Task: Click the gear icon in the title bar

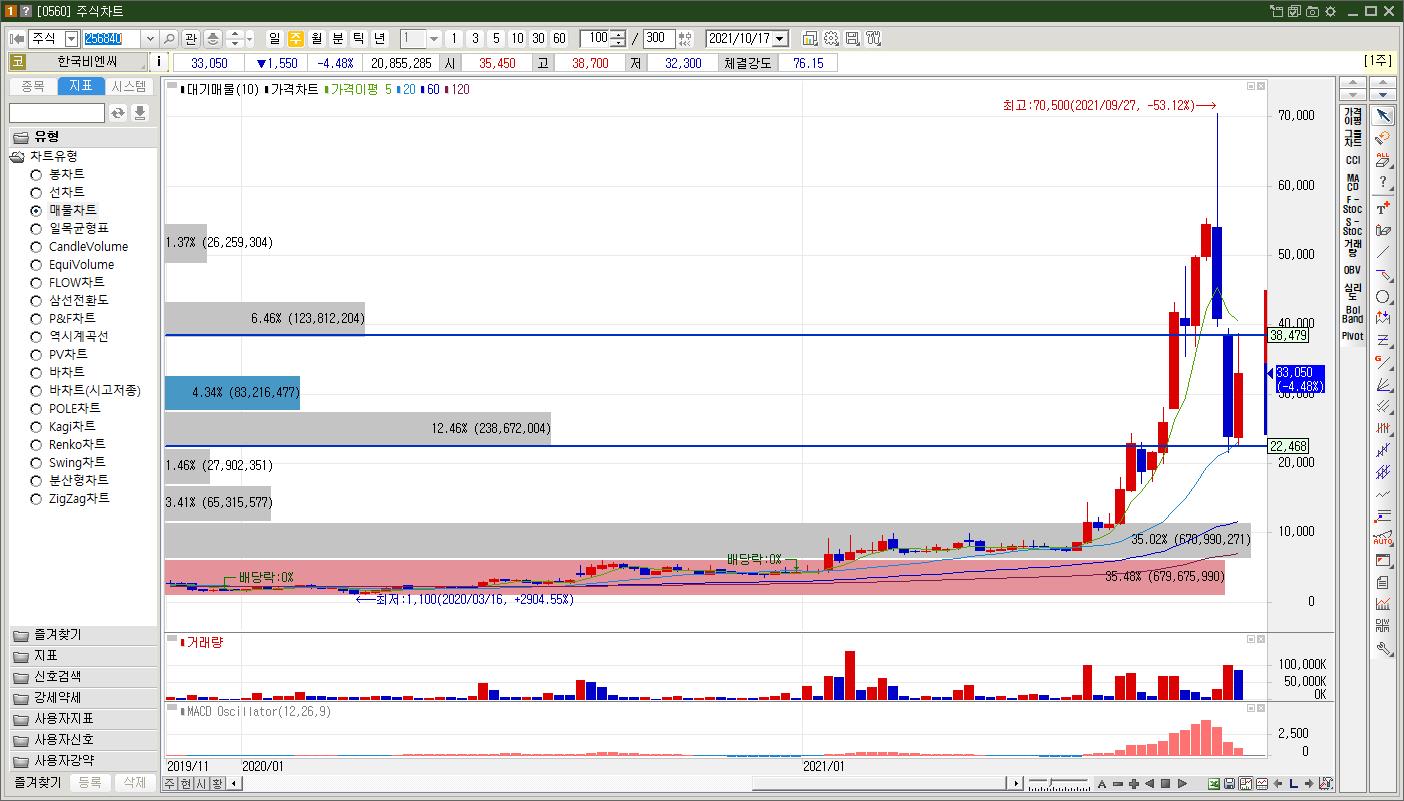Action: coord(1330,11)
